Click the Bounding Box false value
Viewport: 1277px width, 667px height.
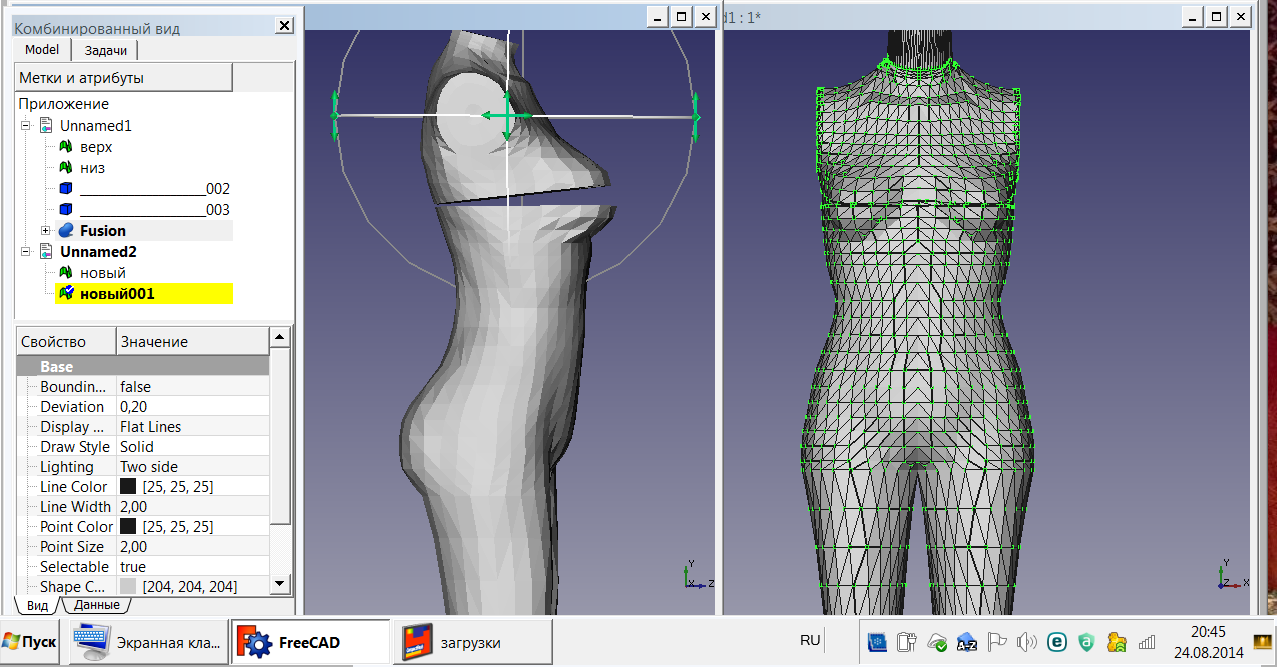(193, 386)
